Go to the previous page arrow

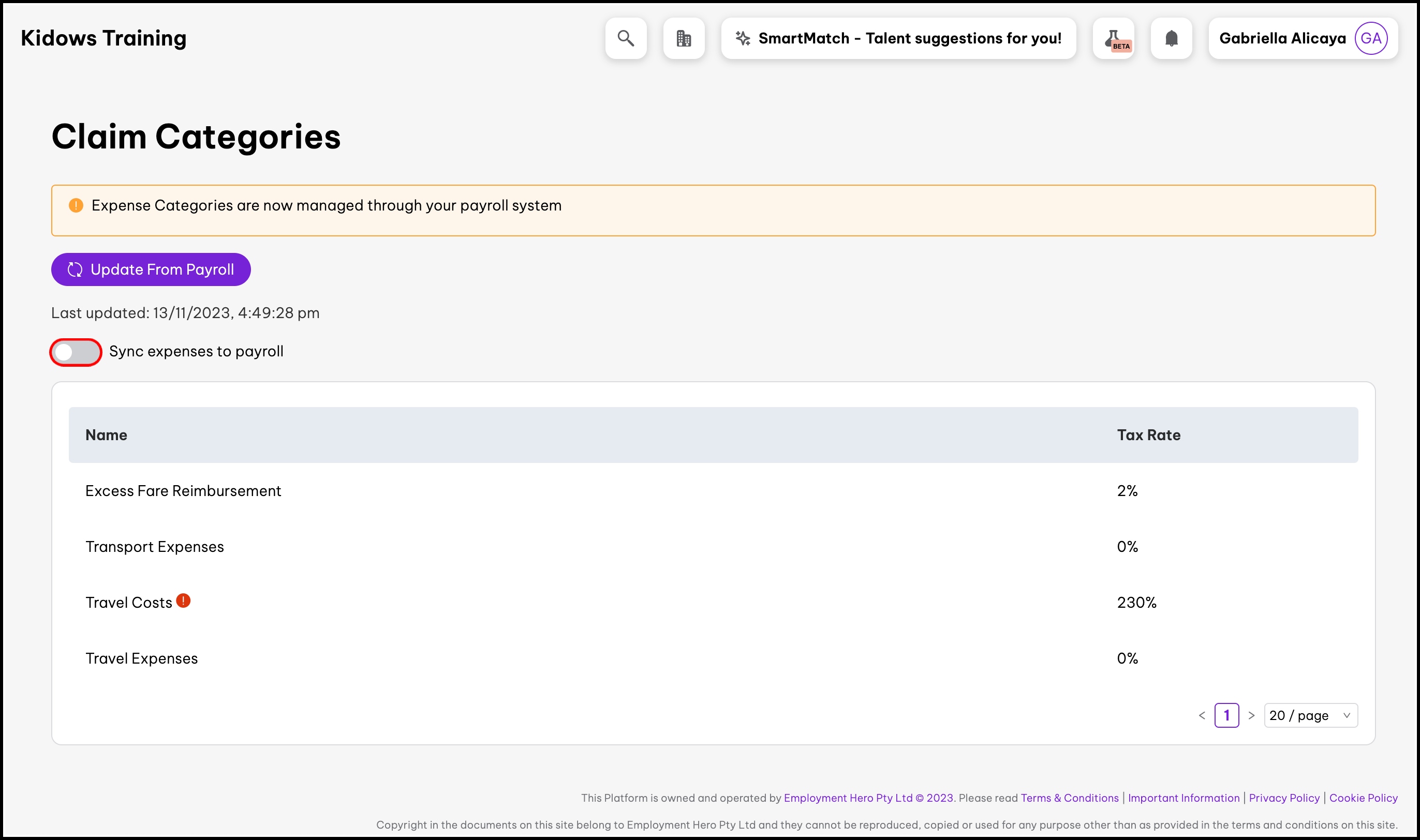click(x=1202, y=715)
